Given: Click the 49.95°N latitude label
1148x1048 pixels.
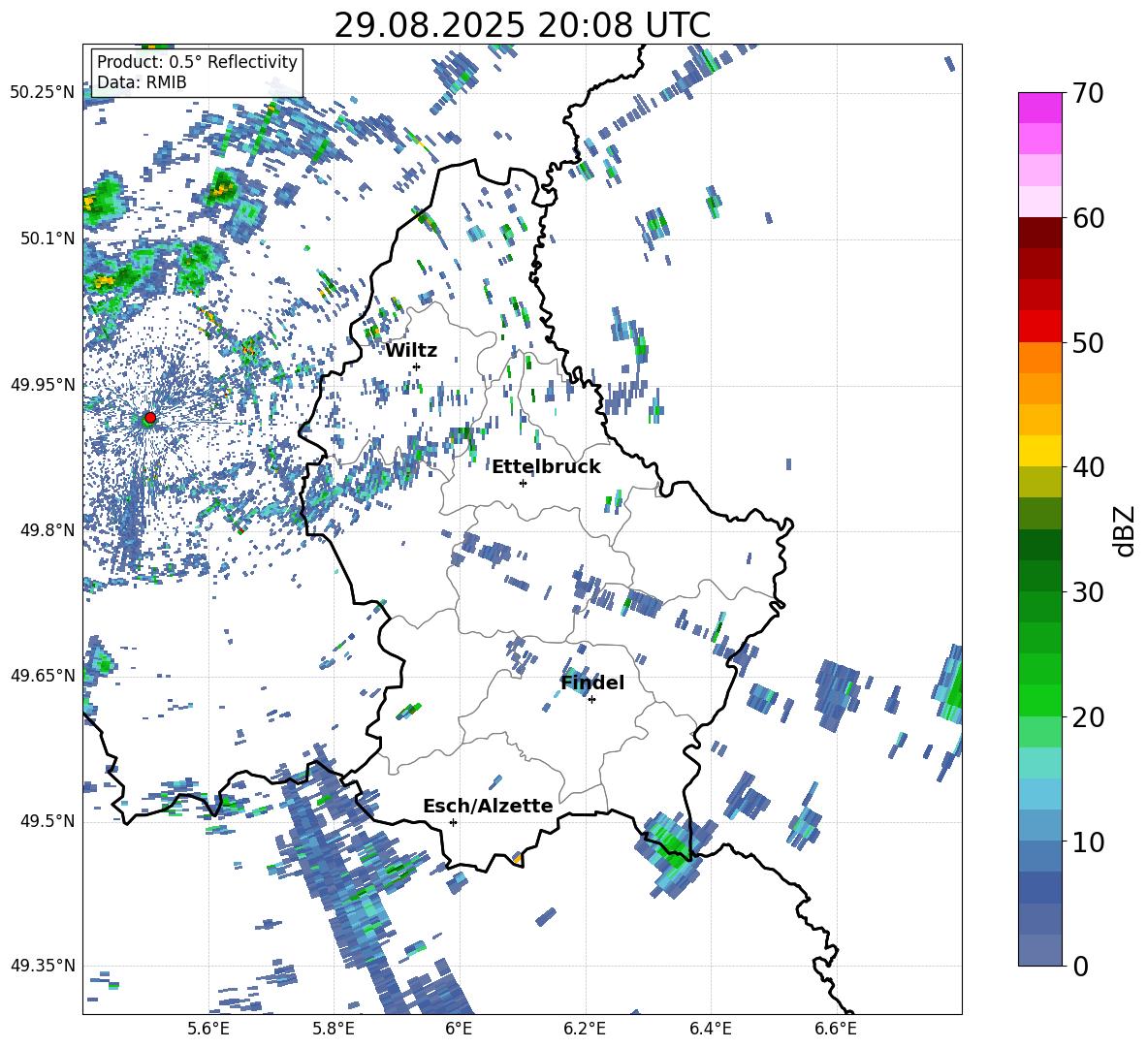Looking at the screenshot, I should (x=43, y=384).
